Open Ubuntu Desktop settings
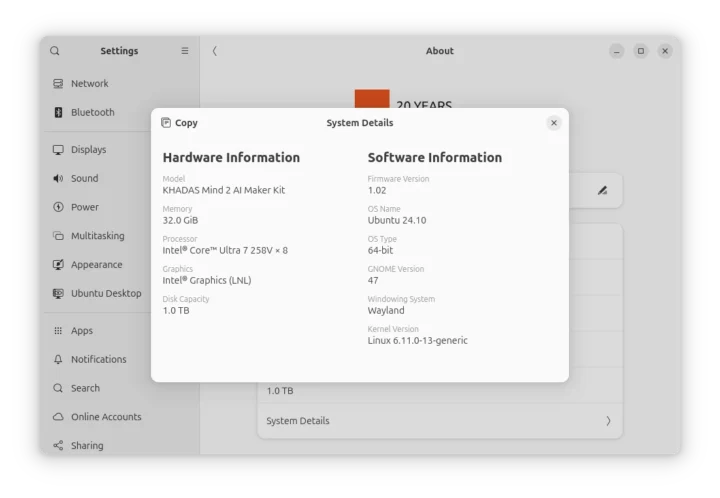Screen dimensions: 720x498 [105, 294]
